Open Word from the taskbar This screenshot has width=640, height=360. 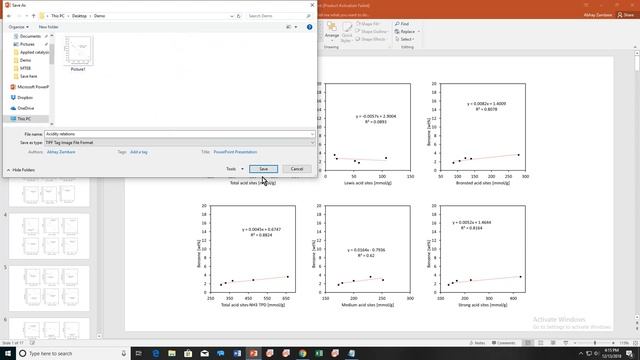[x=237, y=353]
